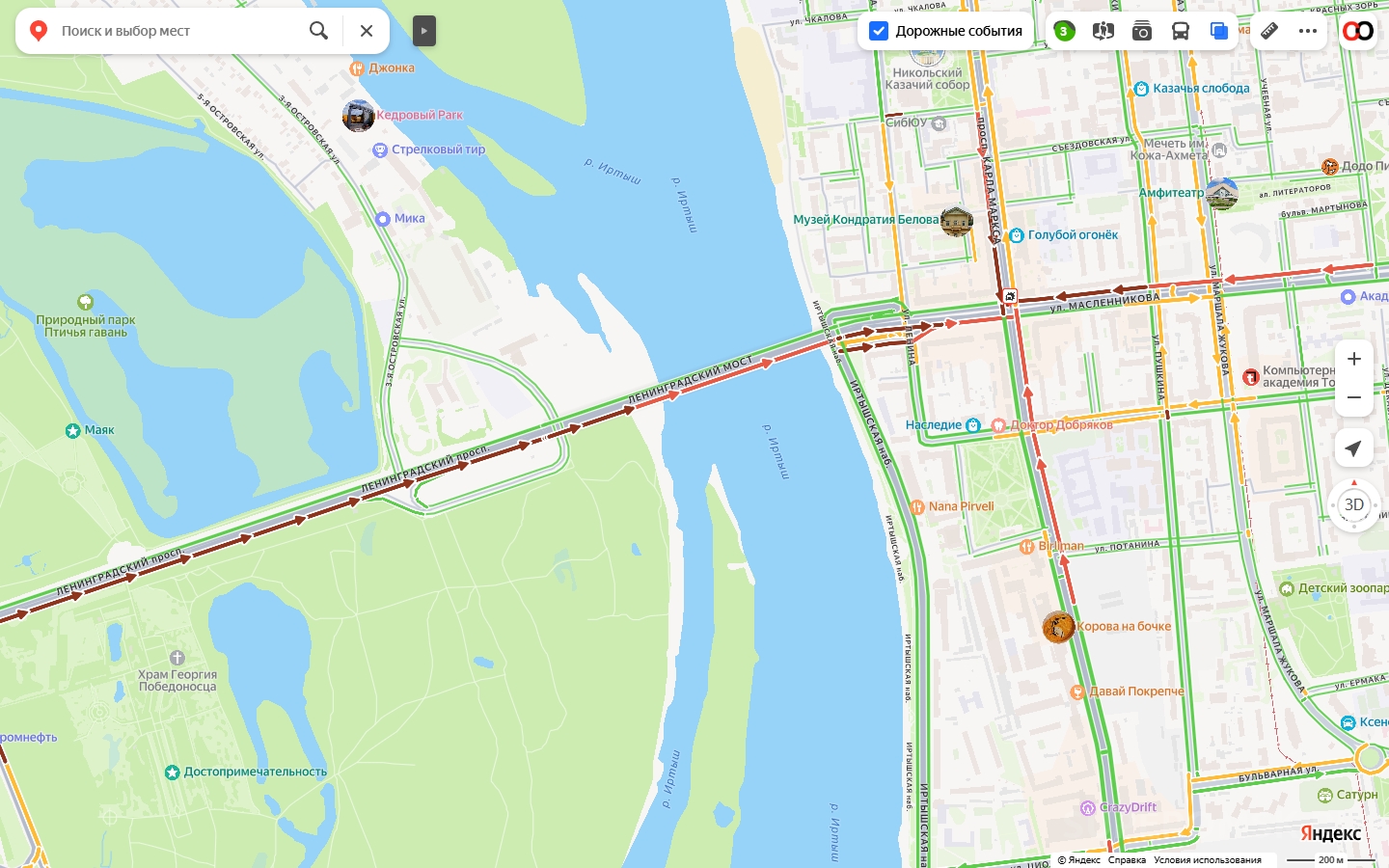1389x868 pixels.
Task: Show moving public transport layer
Action: pyautogui.click(x=1181, y=31)
